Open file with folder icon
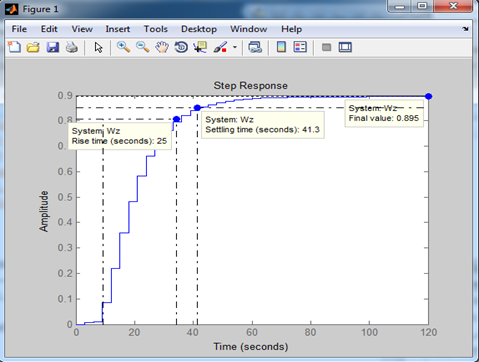This screenshot has height=362, width=479. coord(33,47)
